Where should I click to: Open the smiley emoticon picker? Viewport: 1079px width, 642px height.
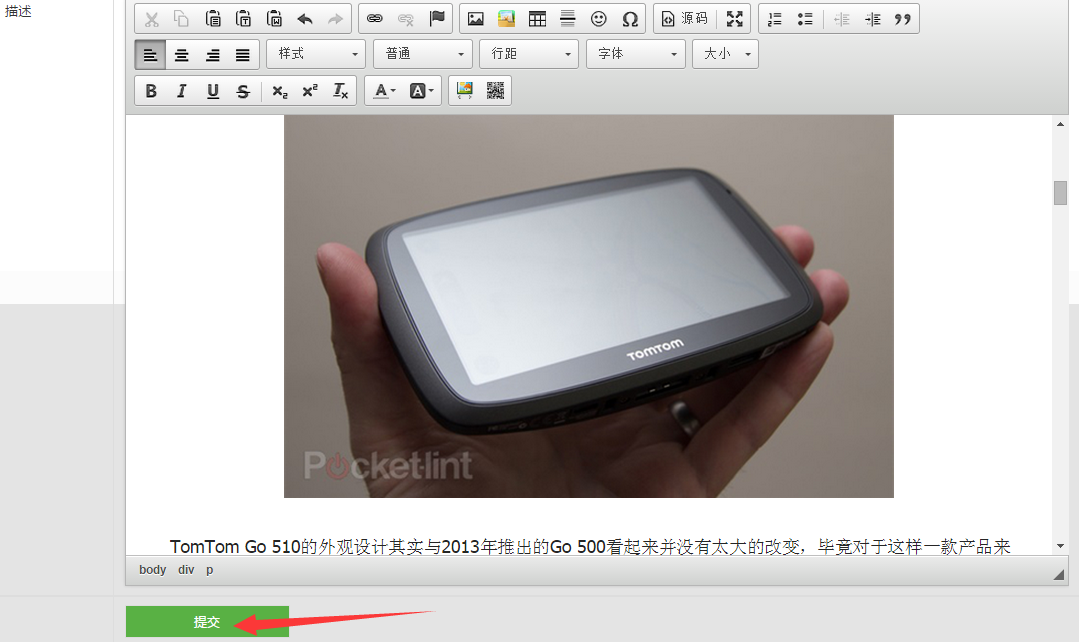click(599, 19)
